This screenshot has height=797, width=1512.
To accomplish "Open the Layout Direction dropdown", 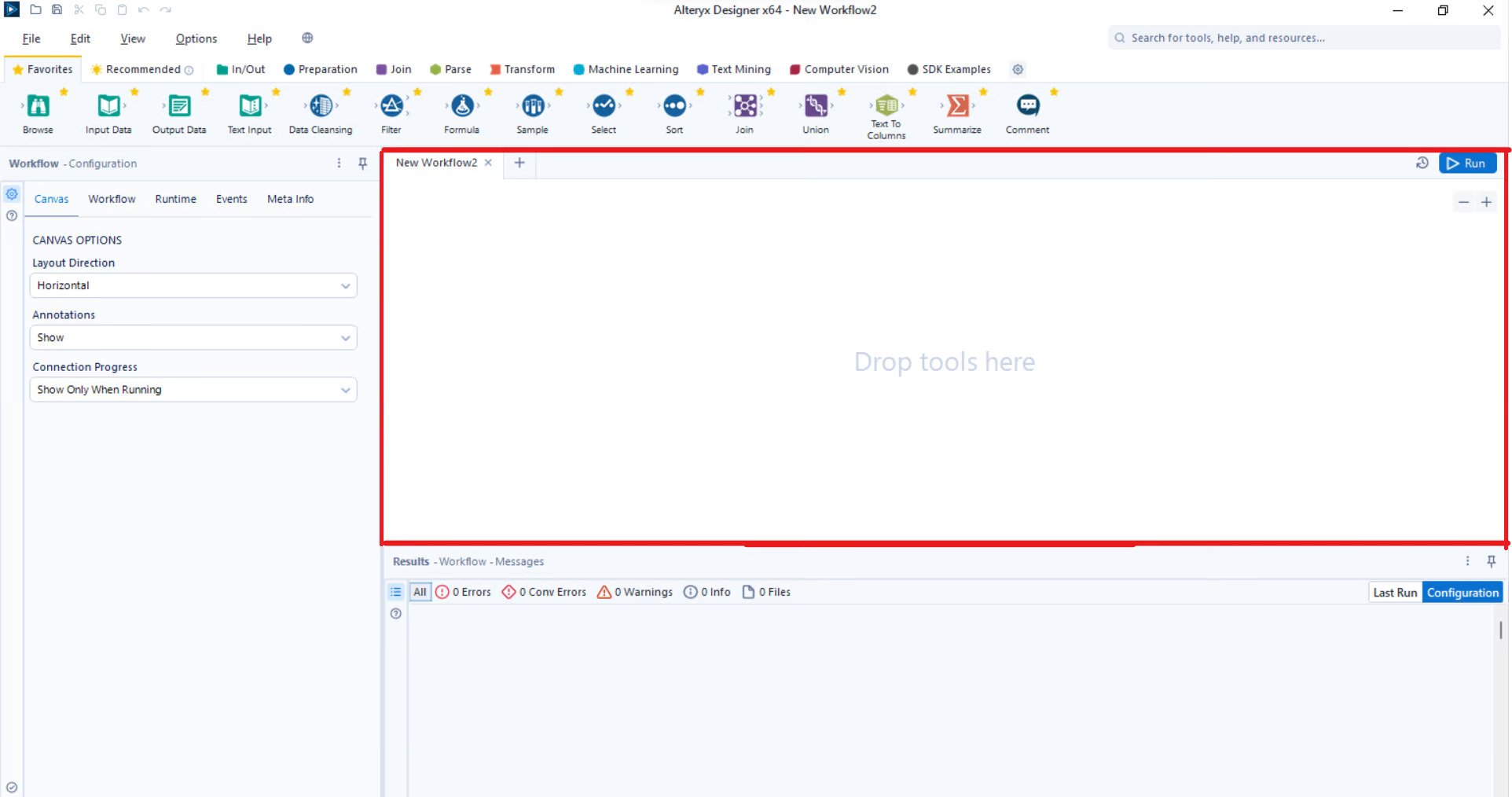I will pyautogui.click(x=193, y=285).
